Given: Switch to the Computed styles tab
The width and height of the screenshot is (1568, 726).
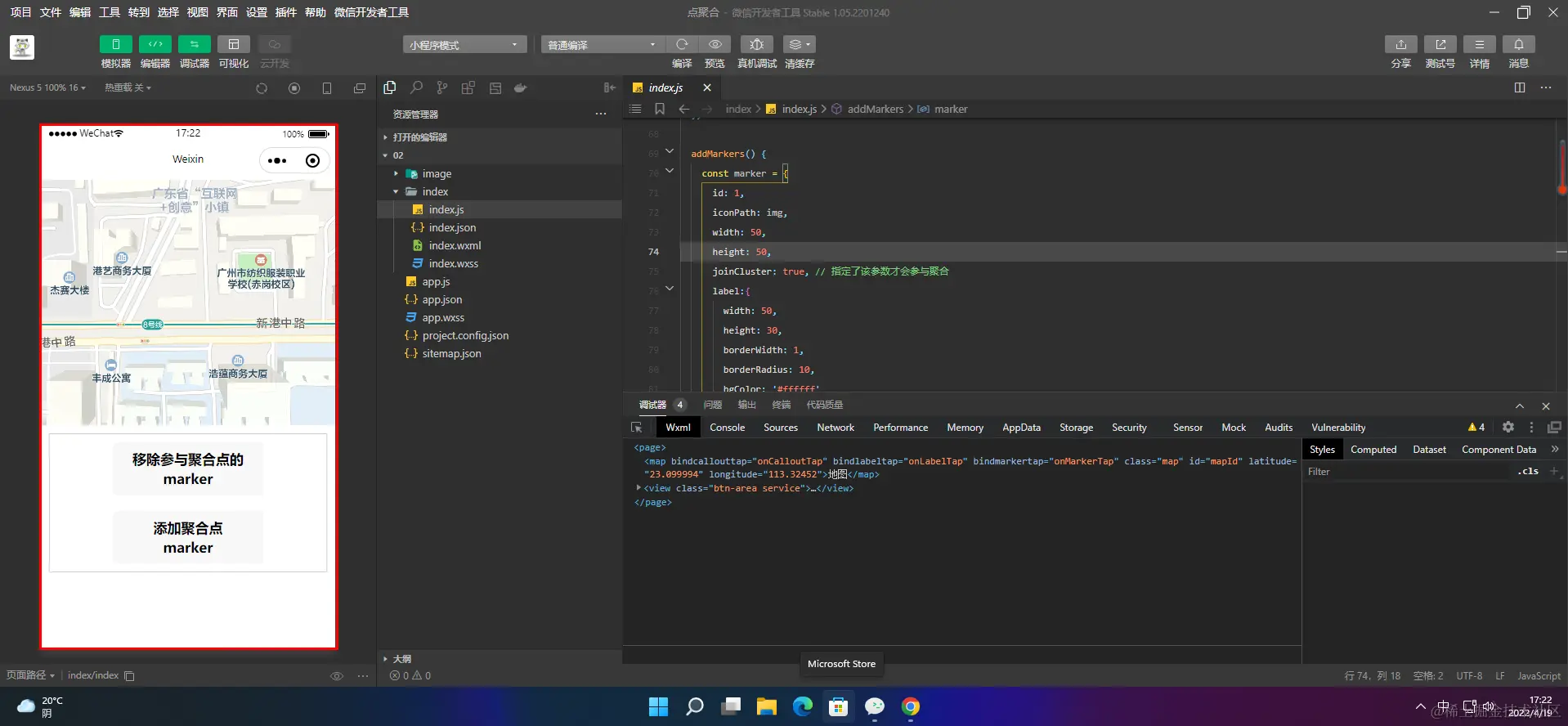Looking at the screenshot, I should coord(1373,450).
